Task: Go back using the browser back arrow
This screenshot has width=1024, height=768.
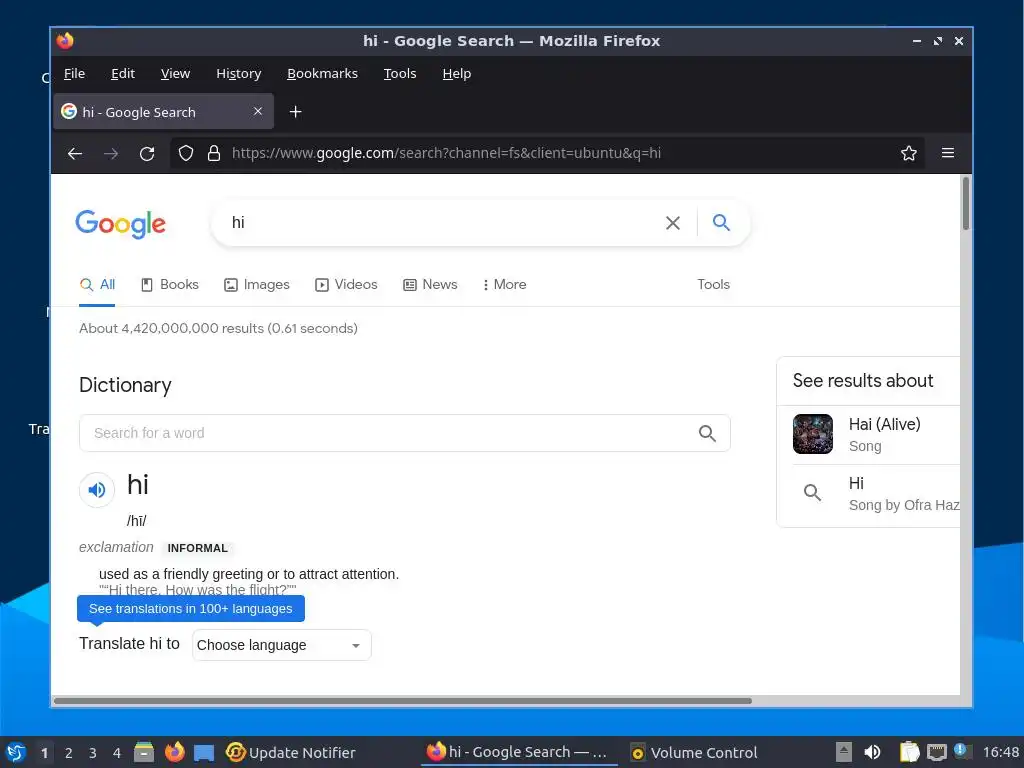Action: tap(75, 153)
